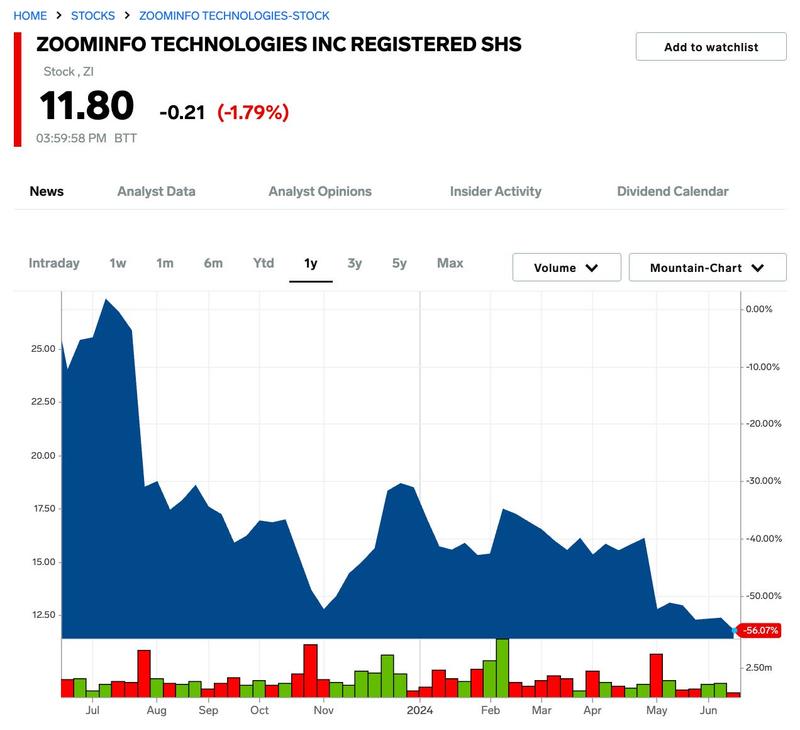Image resolution: width=800 pixels, height=730 pixels.
Task: Click the 22.50 price axis label
Action: coord(43,402)
